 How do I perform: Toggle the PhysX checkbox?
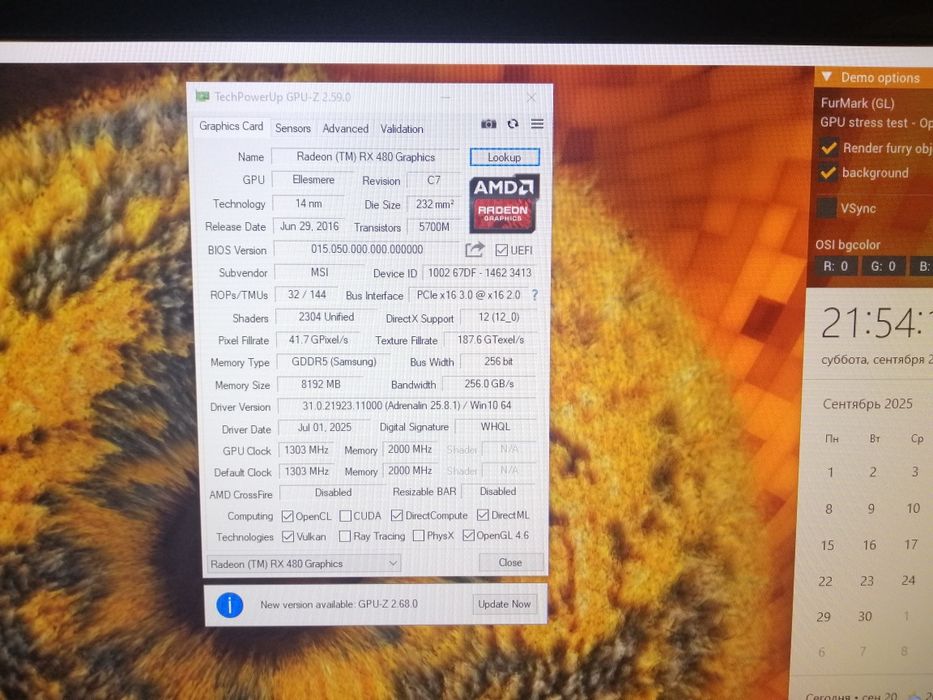[x=418, y=536]
